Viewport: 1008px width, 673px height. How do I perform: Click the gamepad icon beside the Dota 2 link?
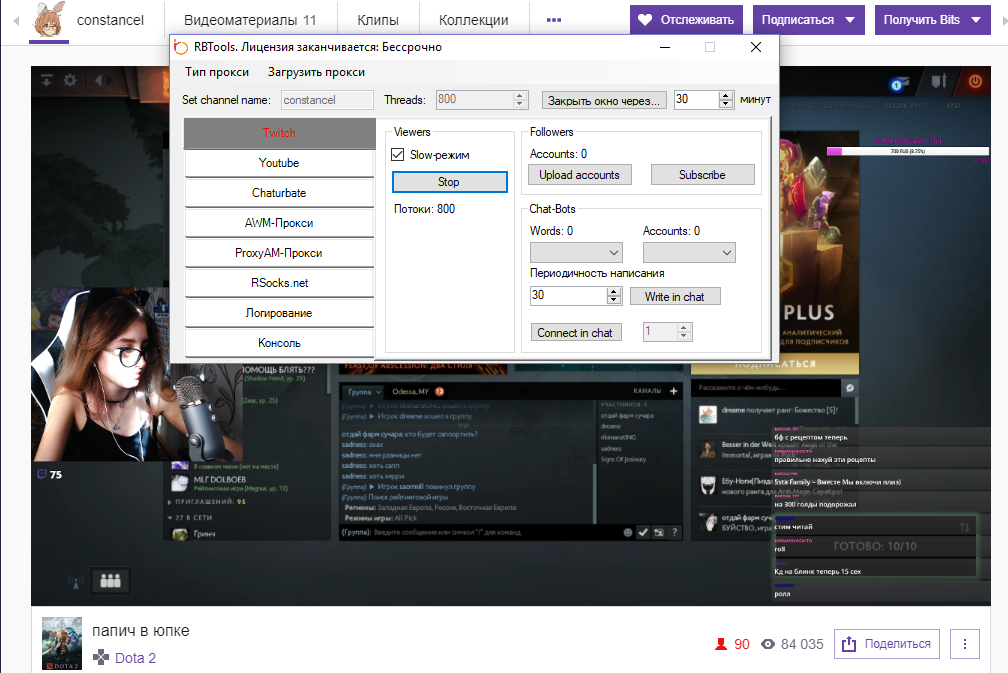tap(101, 658)
